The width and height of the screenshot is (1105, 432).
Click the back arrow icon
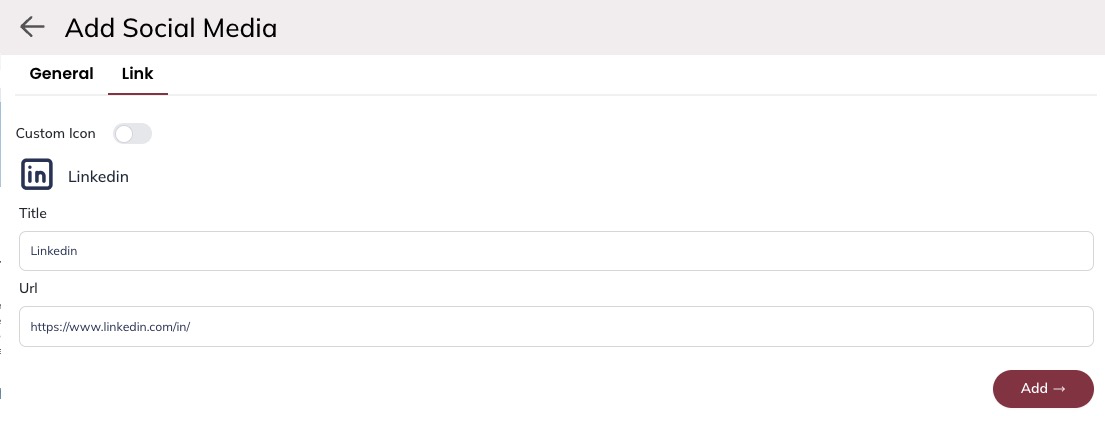pos(32,27)
